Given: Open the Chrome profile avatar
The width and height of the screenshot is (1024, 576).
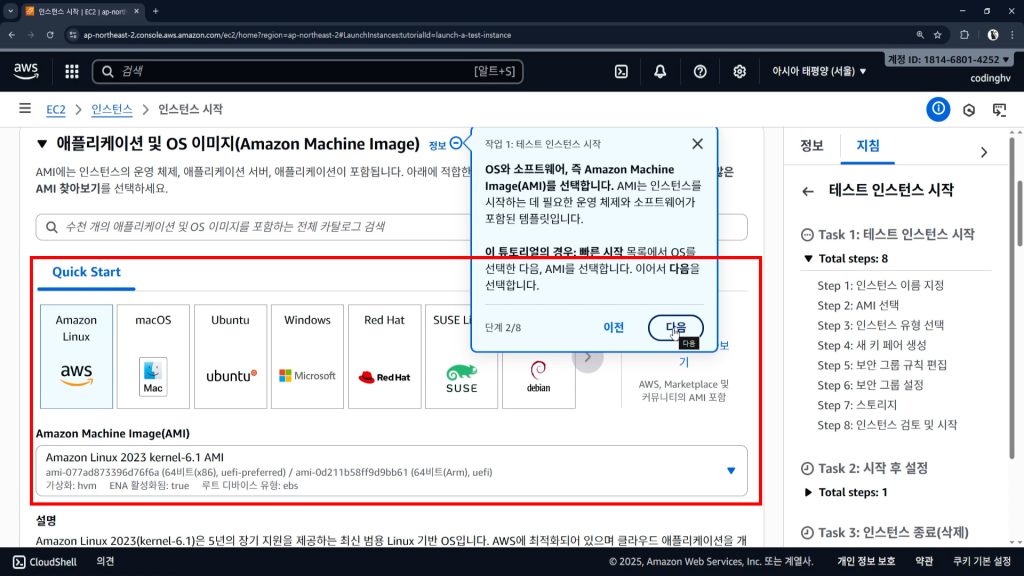Looking at the screenshot, I should click(993, 35).
